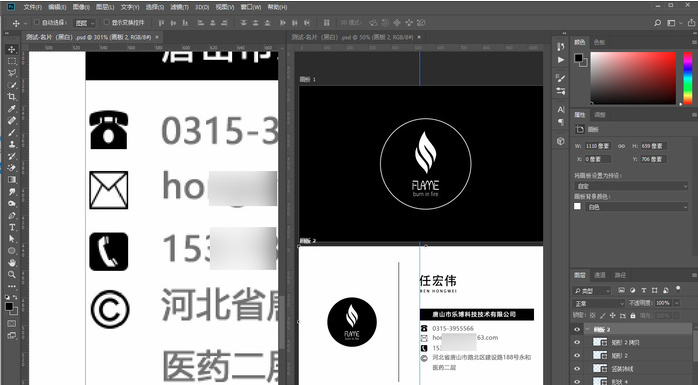Image resolution: width=698 pixels, height=385 pixels.
Task: Select the Zoom tool in toolbar
Action: pyautogui.click(x=12, y=275)
